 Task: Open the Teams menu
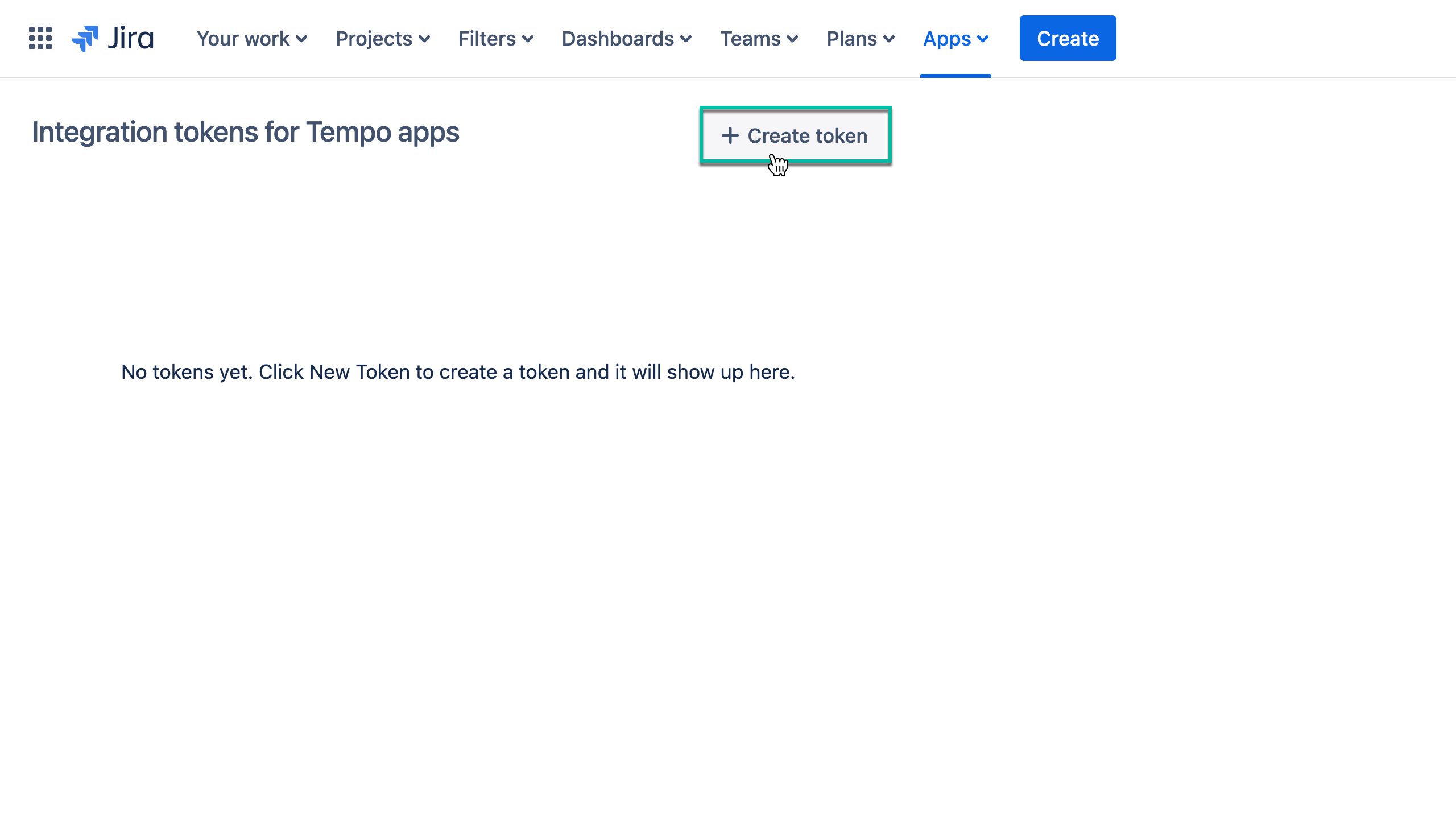(759, 39)
